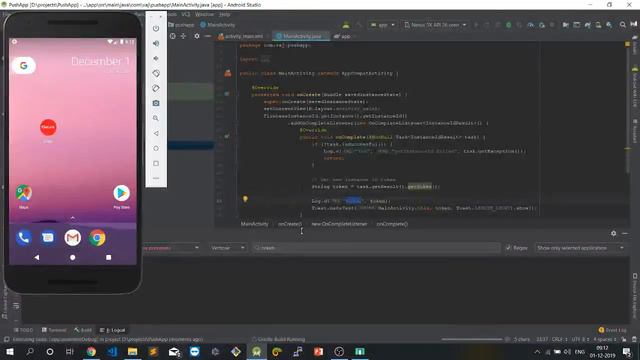Viewport: 640px width, 360px height.
Task: Open the Build tool window tab
Action: (83, 330)
